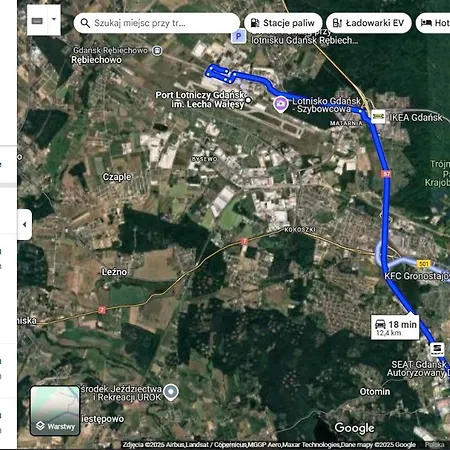Expand the dropdown arrow beside map type button
Screen dimensions: 450x450
54,19
